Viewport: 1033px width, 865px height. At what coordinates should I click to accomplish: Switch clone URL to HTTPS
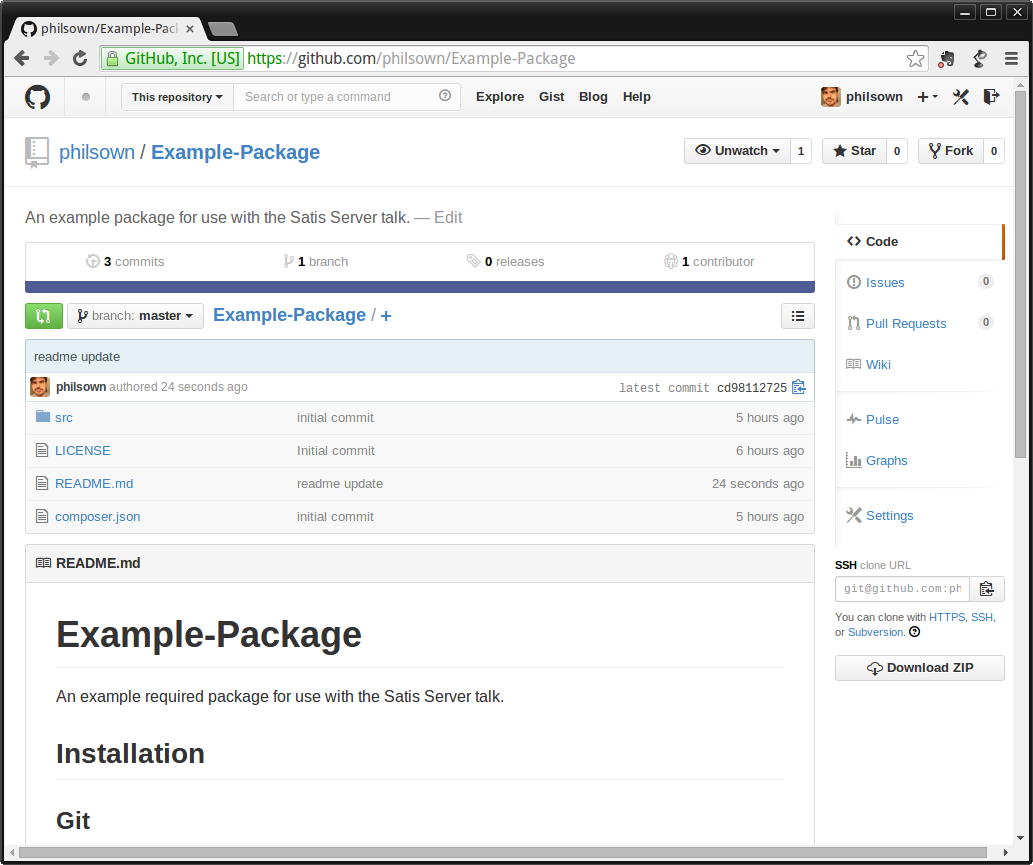tap(947, 617)
